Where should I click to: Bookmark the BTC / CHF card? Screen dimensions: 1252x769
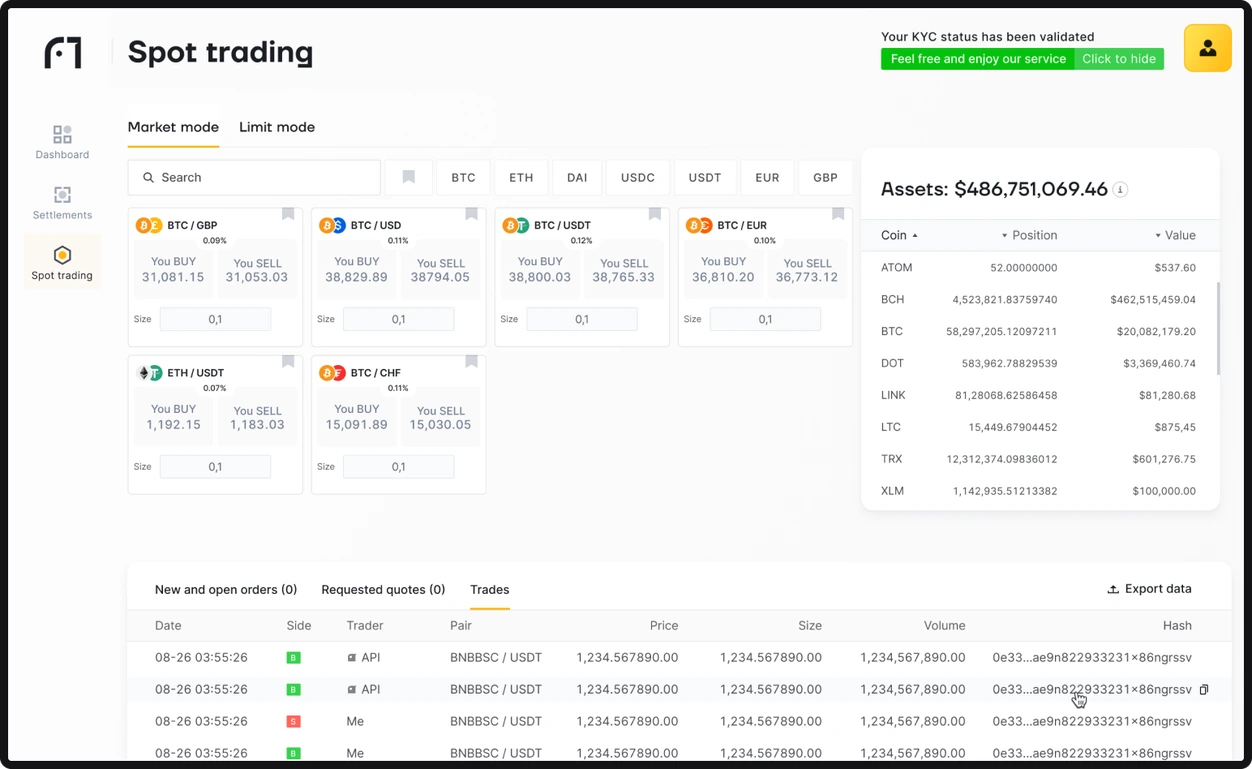click(471, 361)
